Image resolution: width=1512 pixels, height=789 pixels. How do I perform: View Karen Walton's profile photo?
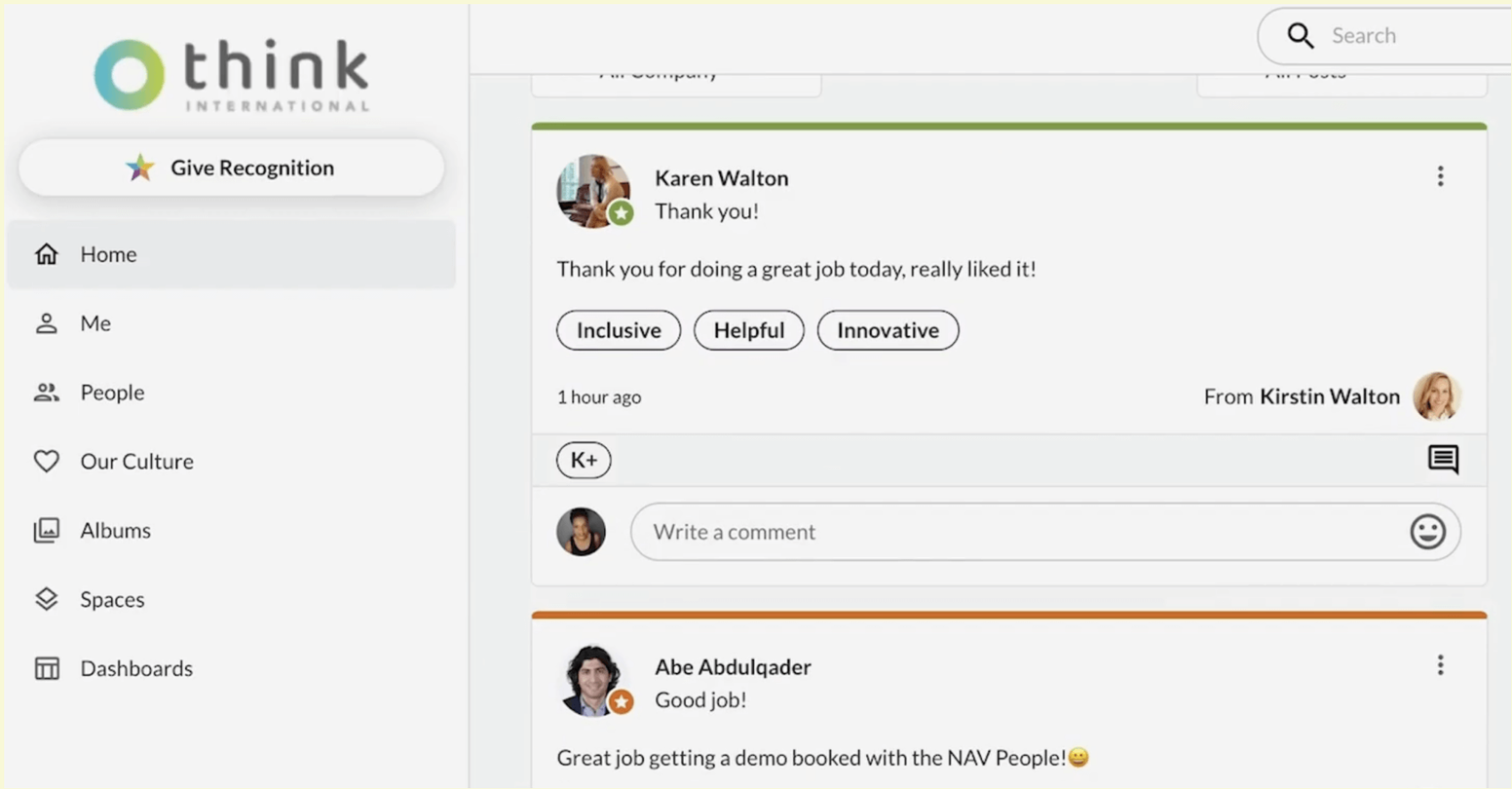593,191
